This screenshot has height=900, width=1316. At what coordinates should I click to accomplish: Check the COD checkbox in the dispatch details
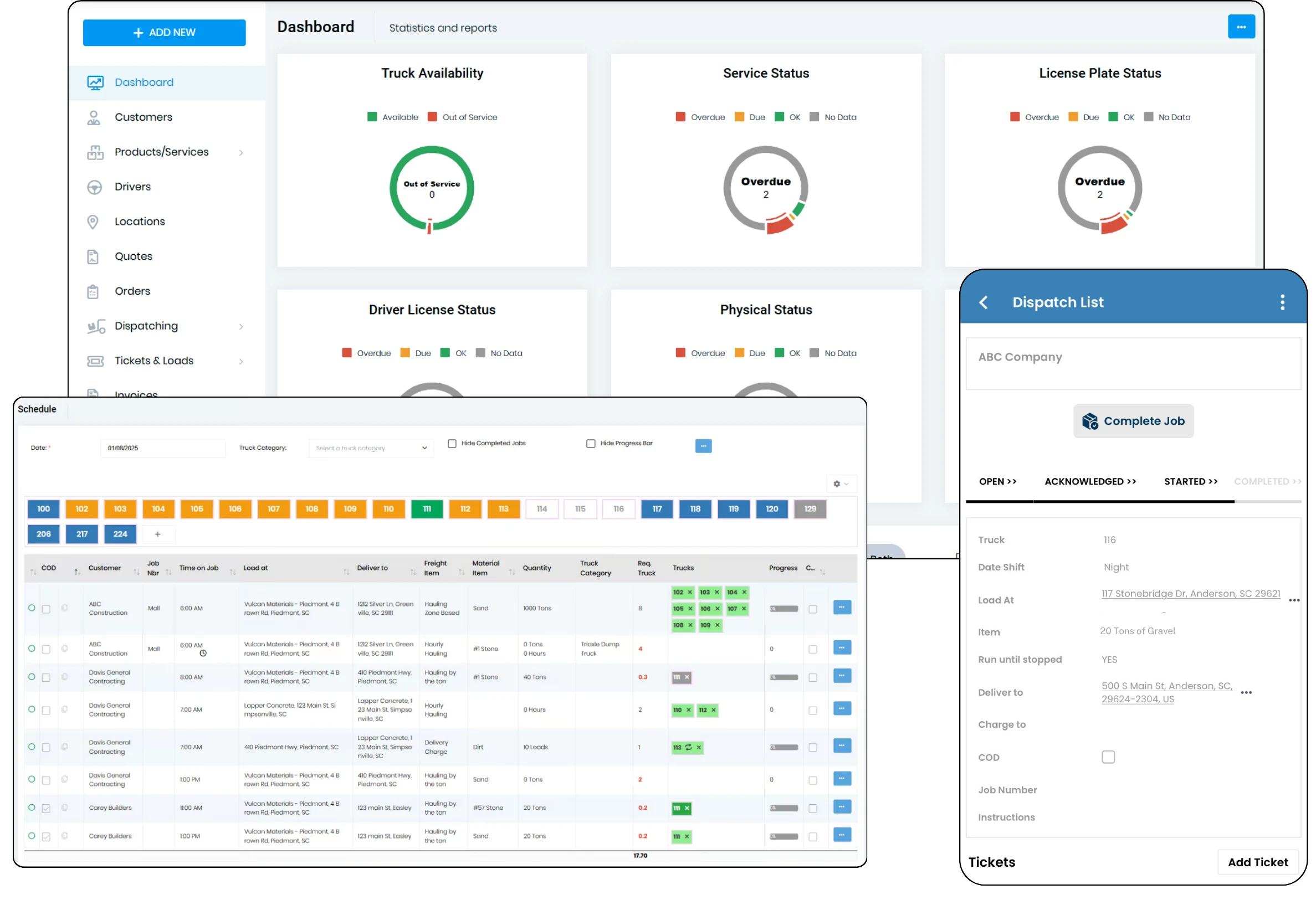point(1108,757)
